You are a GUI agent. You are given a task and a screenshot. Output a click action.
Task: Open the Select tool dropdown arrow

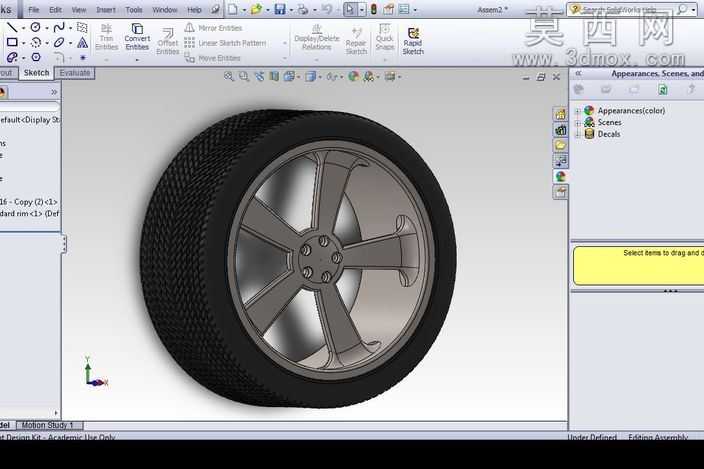362,9
